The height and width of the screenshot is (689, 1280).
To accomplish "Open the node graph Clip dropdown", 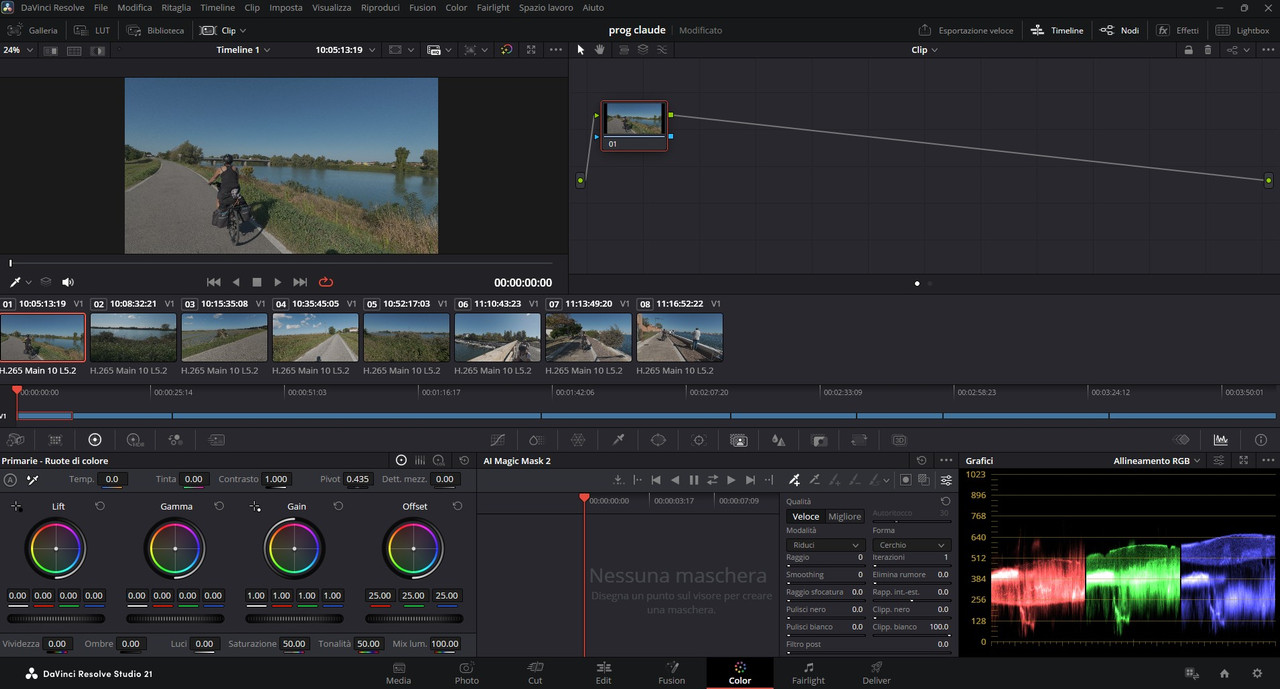I will (924, 49).
